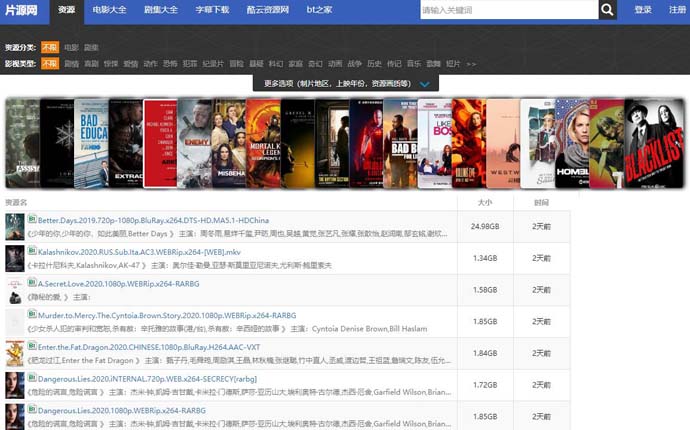Click the 时间 column header
690x430 pixels.
[x=541, y=202]
